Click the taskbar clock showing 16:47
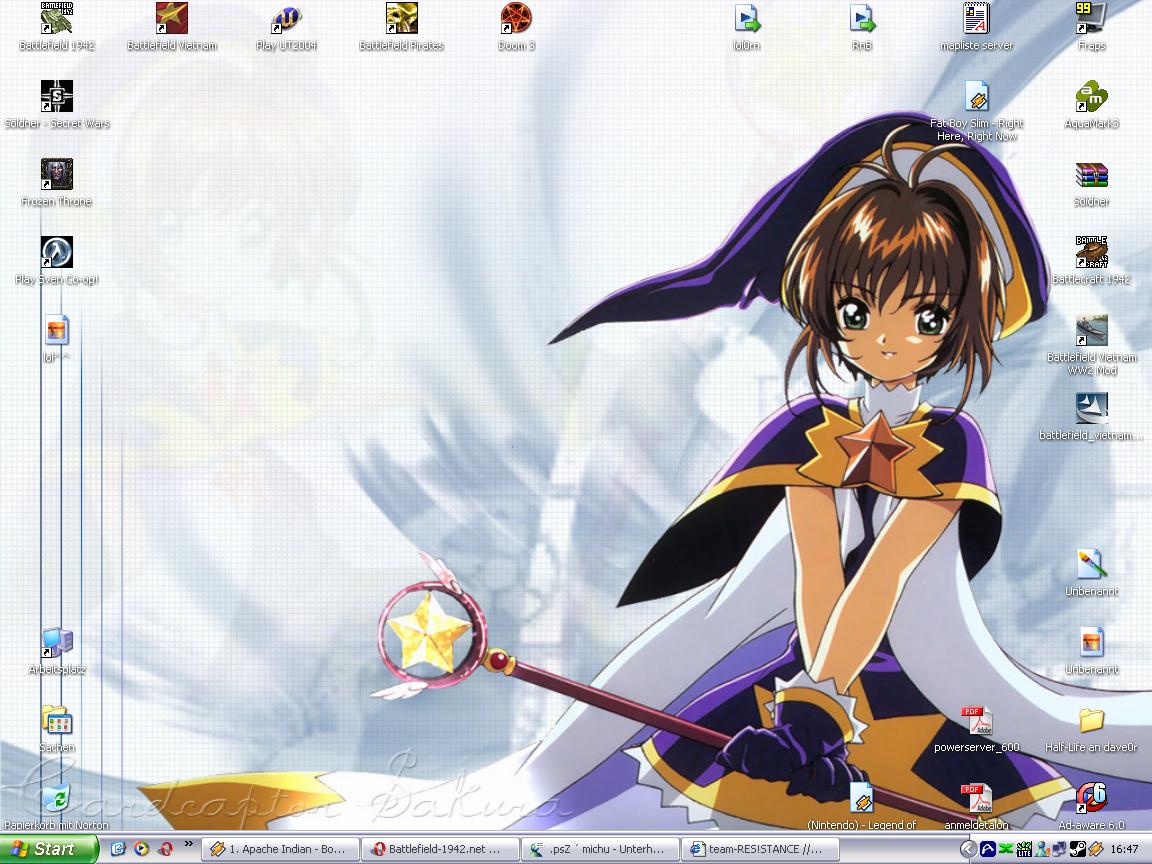This screenshot has height=864, width=1152. pos(1126,850)
